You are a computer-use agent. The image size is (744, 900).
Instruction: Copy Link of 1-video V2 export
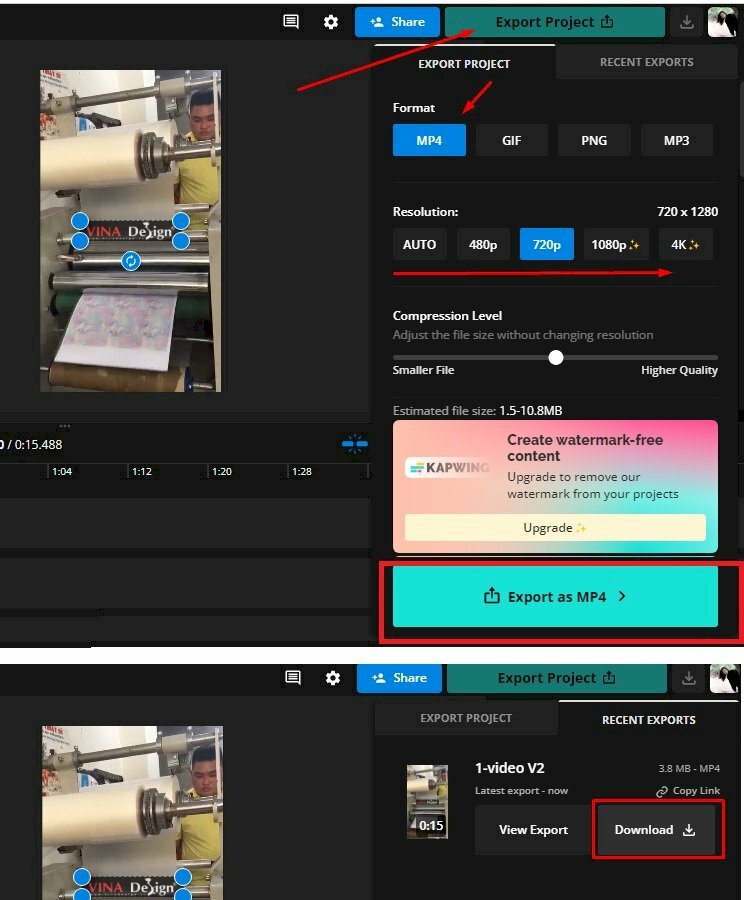point(688,791)
